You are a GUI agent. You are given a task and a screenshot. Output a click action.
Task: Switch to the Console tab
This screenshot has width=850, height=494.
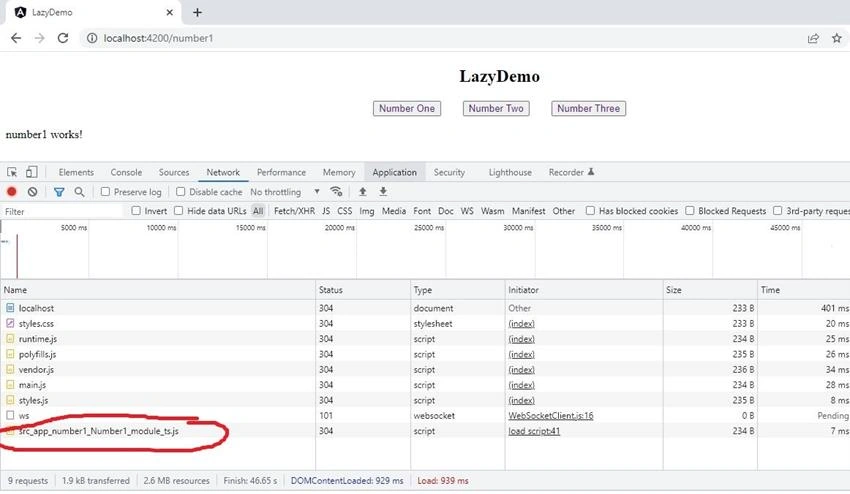click(126, 172)
